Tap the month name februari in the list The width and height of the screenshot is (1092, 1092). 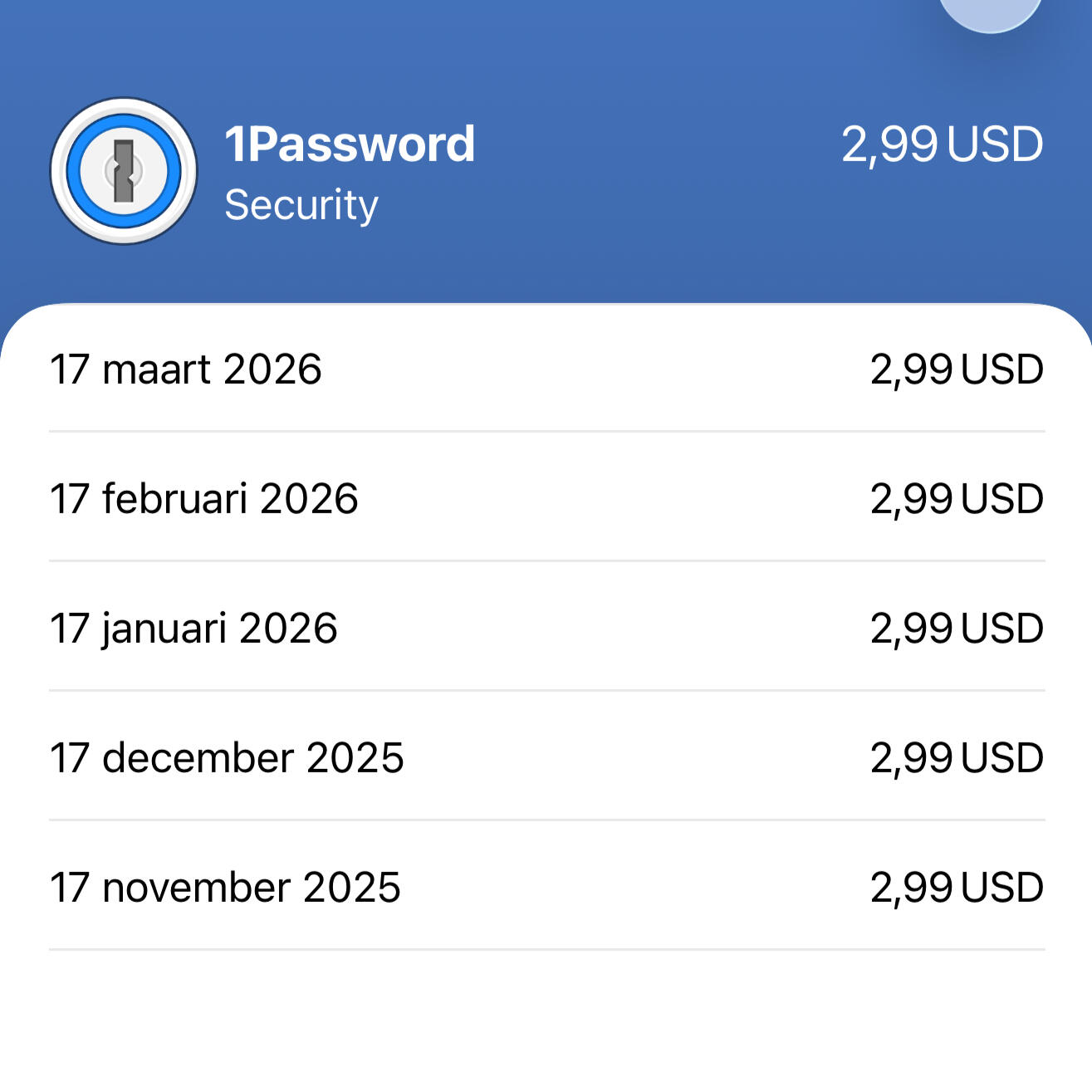click(174, 499)
